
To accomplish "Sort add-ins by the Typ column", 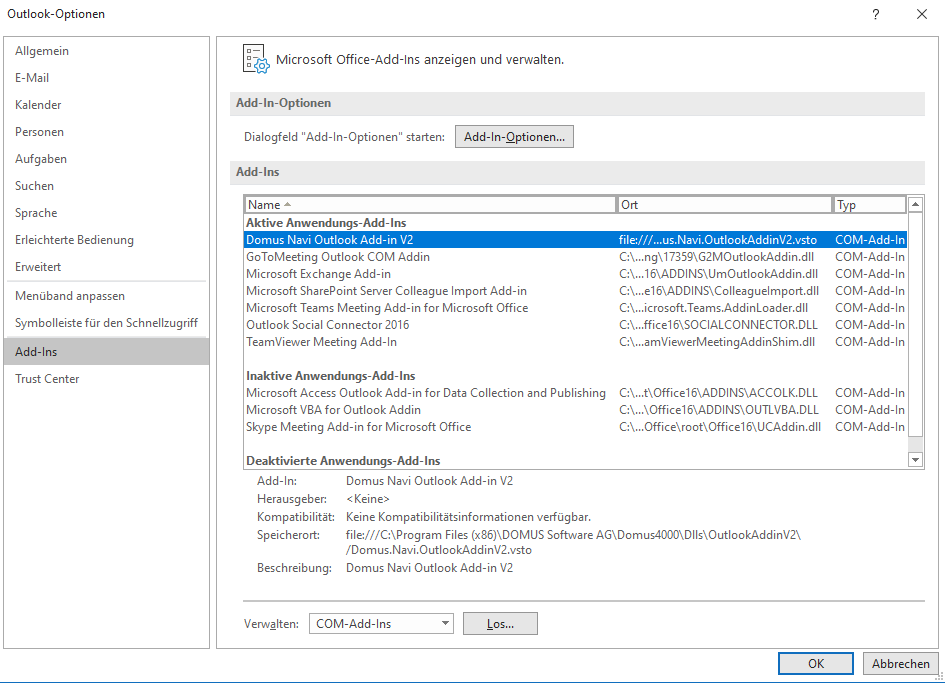I will 870,205.
